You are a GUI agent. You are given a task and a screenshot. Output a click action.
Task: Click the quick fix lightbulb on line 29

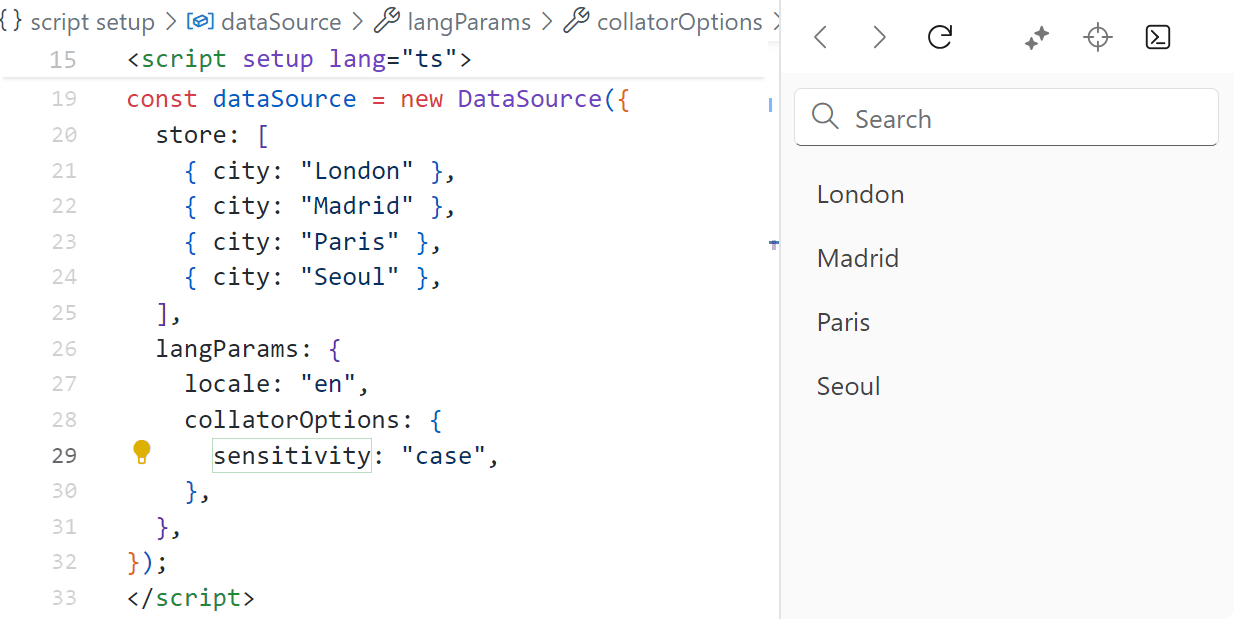point(141,452)
